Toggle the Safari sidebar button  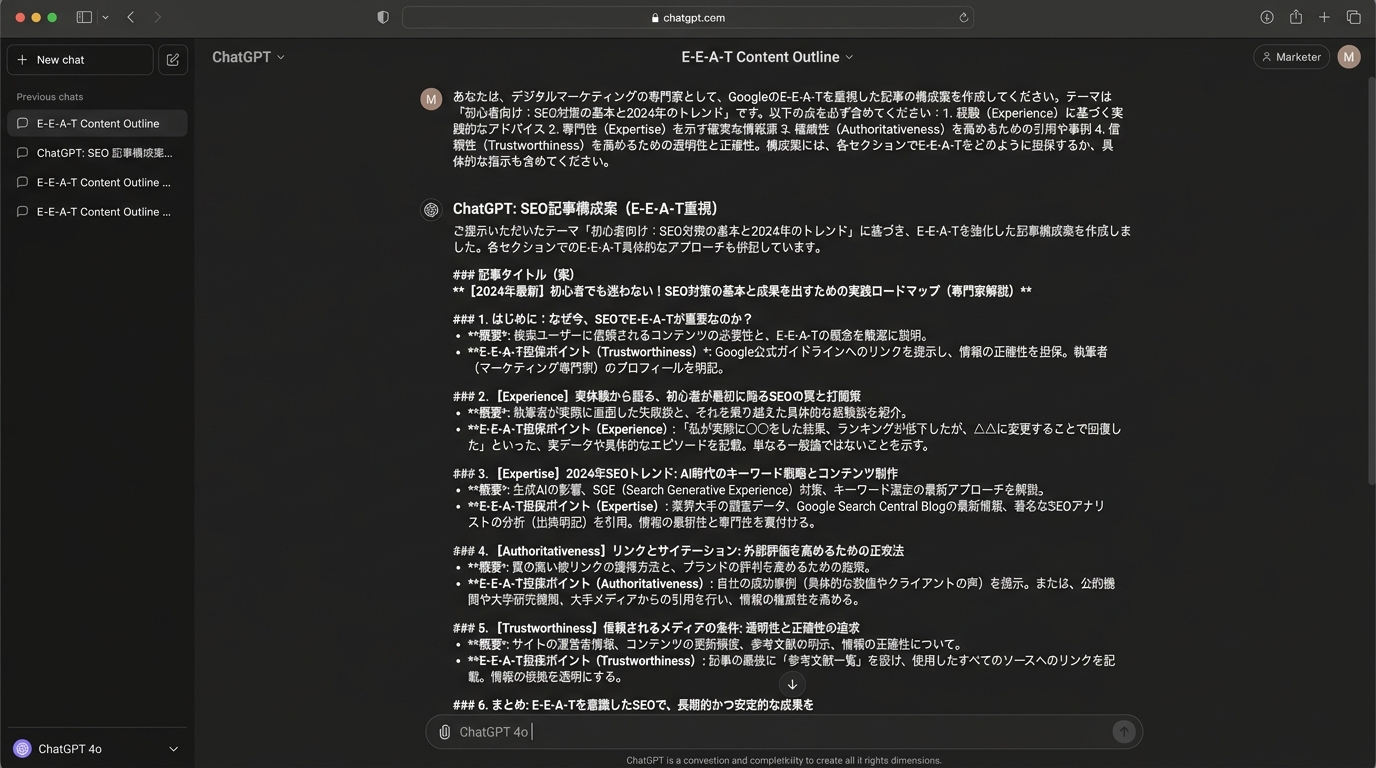coord(84,17)
